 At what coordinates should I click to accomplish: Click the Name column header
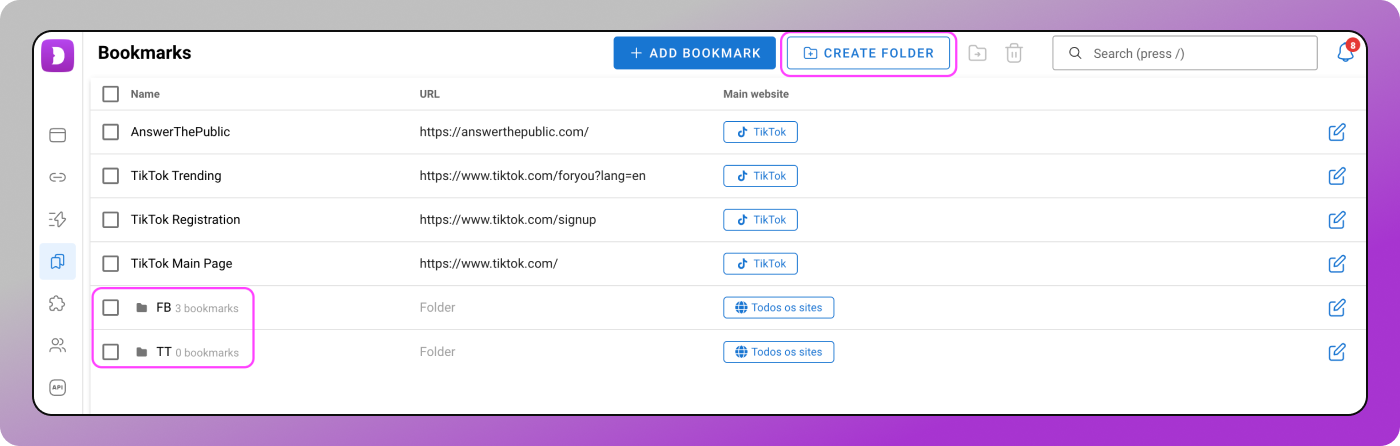pos(145,94)
